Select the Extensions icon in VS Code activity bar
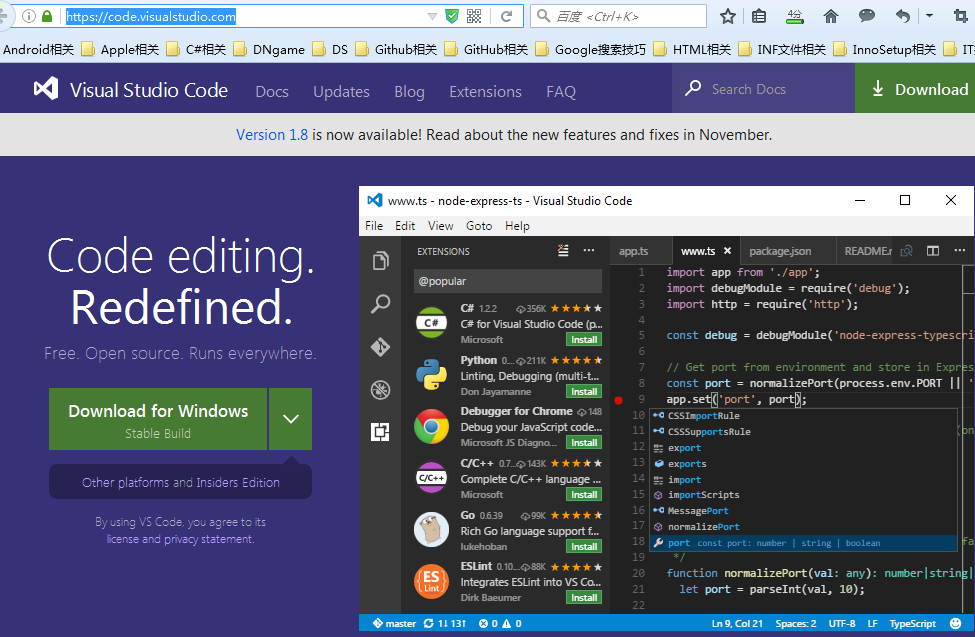 381,432
